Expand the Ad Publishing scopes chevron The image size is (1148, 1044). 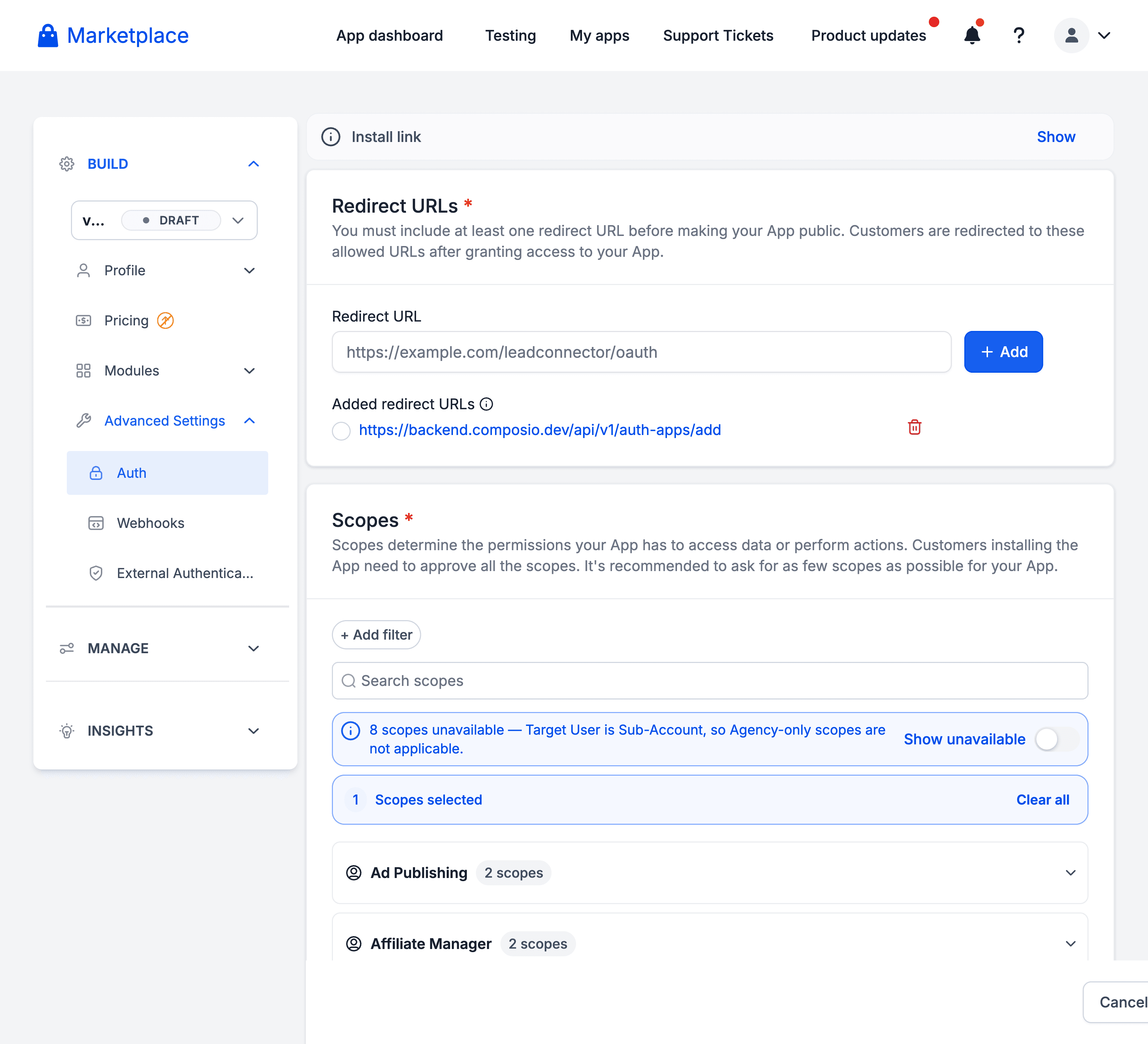tap(1070, 873)
